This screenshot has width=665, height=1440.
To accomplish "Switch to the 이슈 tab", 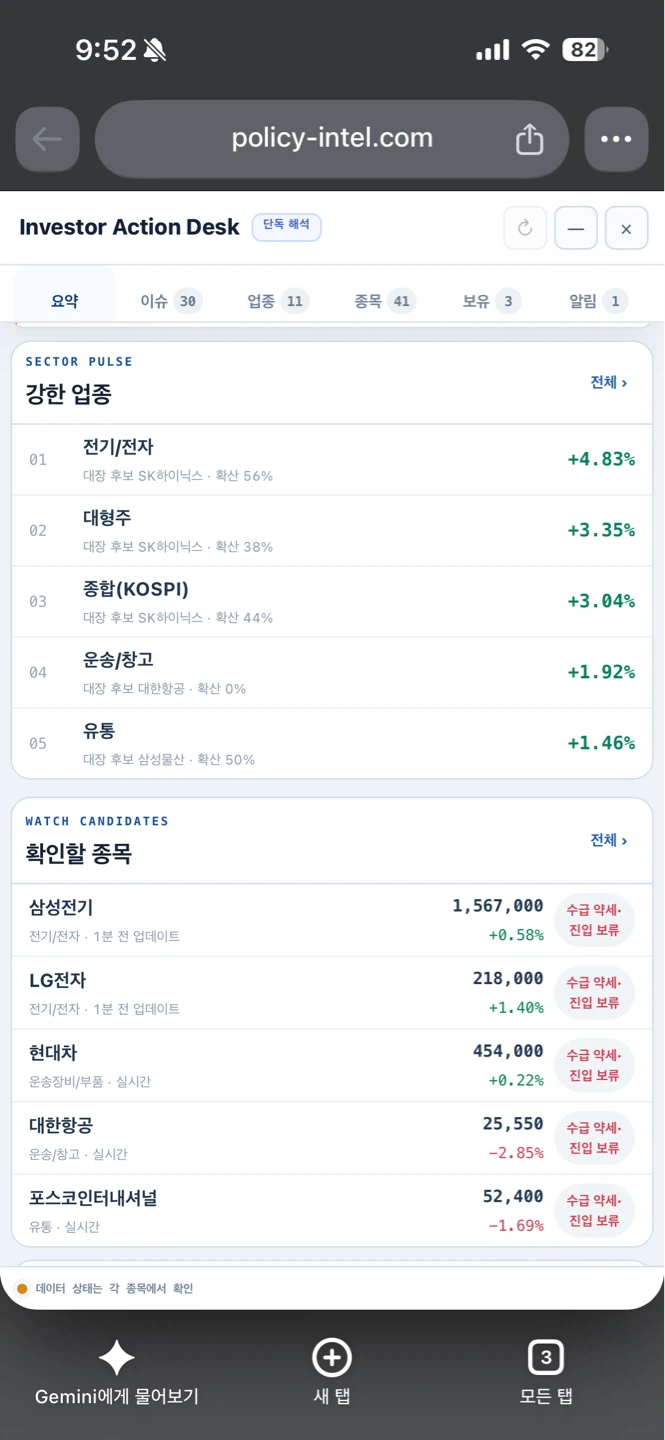I will point(171,301).
